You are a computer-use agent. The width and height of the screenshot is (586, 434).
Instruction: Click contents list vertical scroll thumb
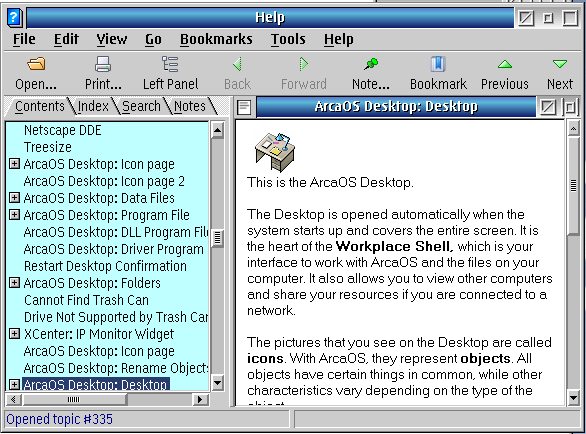217,238
